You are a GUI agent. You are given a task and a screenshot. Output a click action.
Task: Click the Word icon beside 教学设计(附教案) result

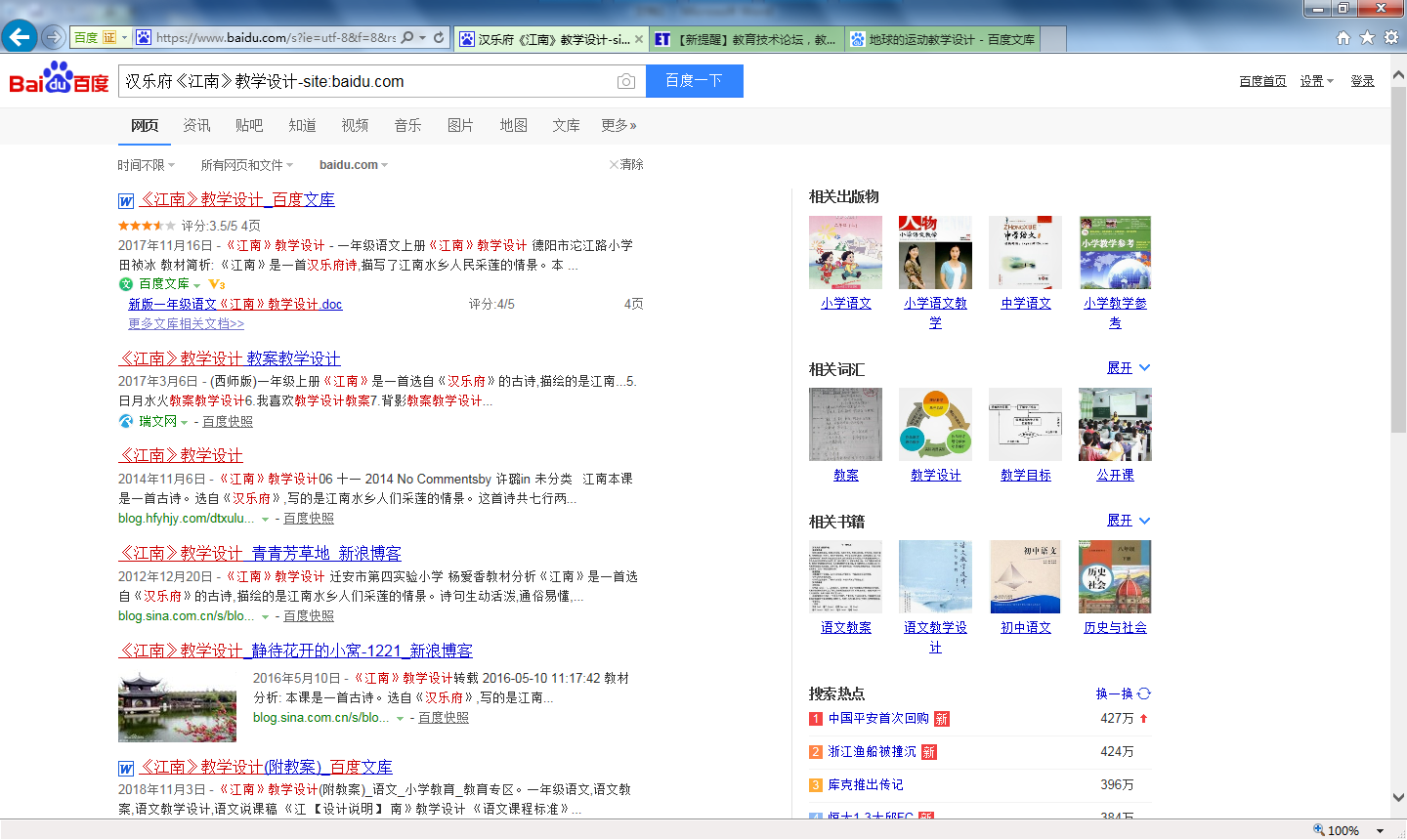click(x=126, y=769)
